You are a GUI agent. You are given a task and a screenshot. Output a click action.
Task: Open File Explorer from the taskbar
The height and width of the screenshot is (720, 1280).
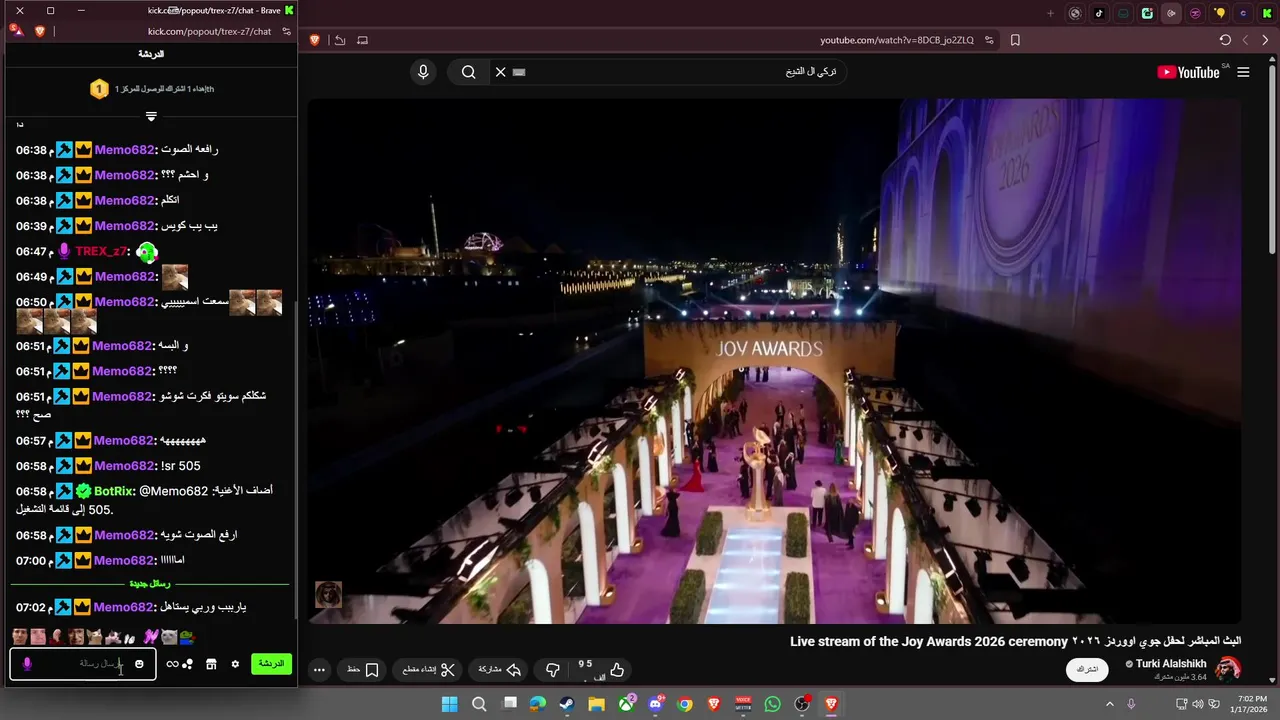click(596, 704)
